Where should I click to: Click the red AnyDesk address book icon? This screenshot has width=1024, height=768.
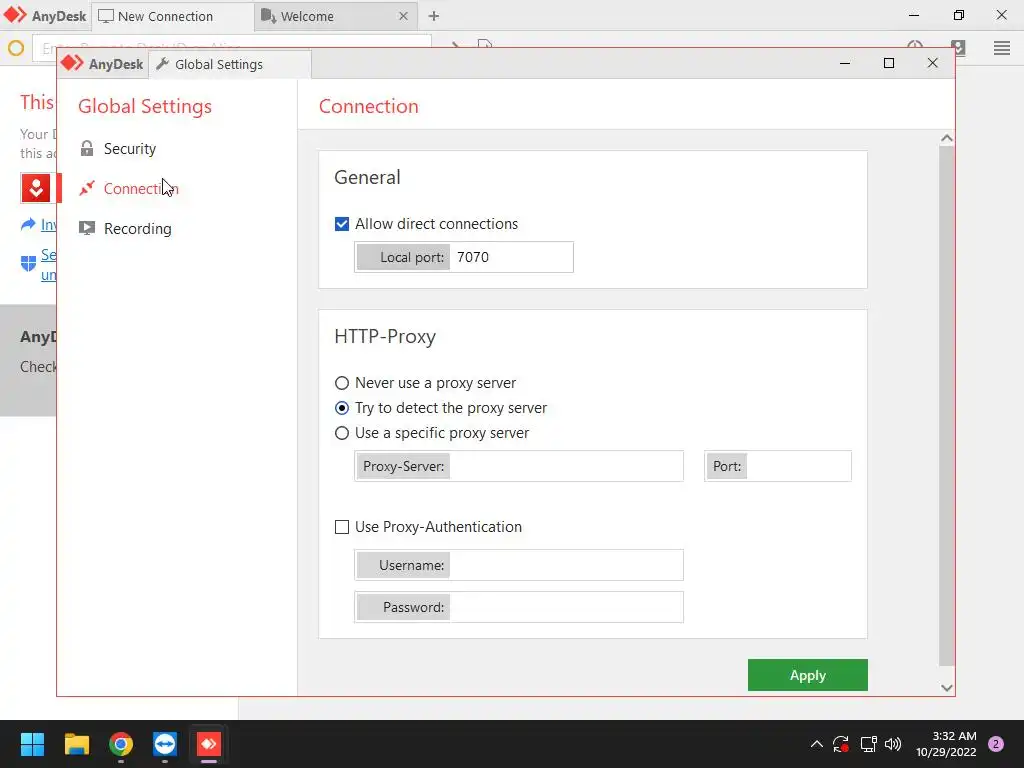pos(36,188)
